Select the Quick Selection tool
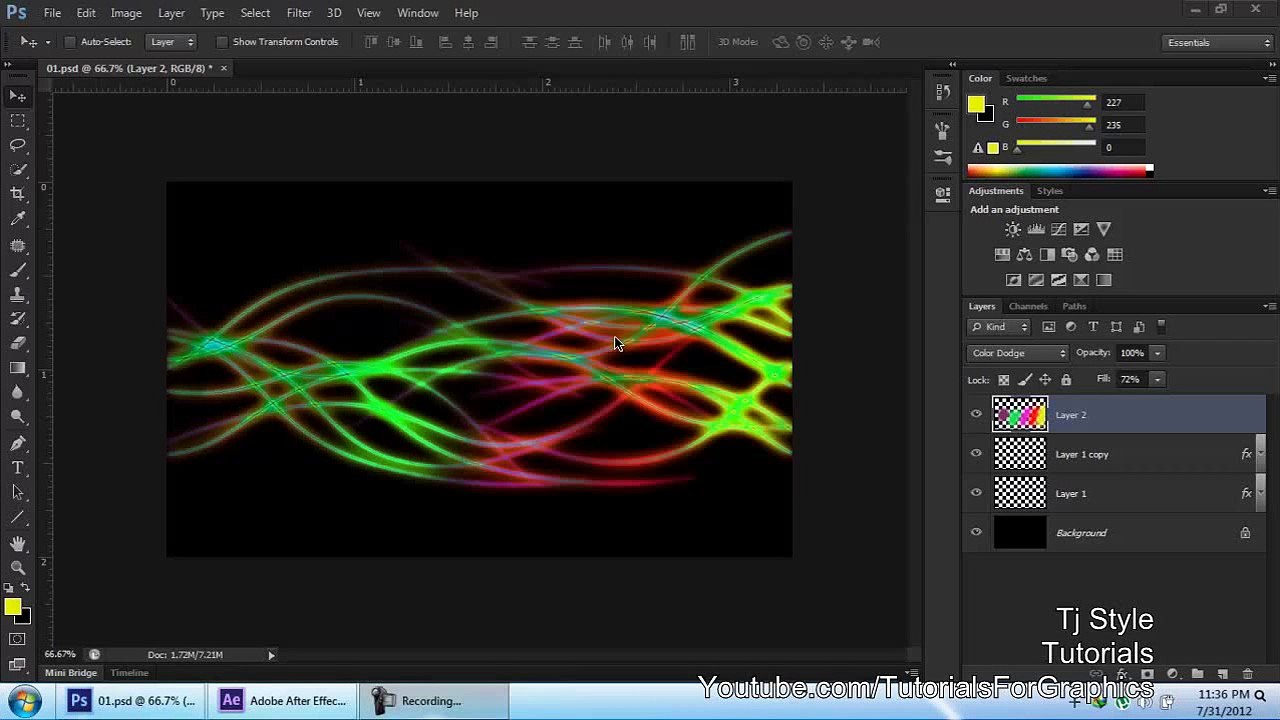 pos(18,170)
